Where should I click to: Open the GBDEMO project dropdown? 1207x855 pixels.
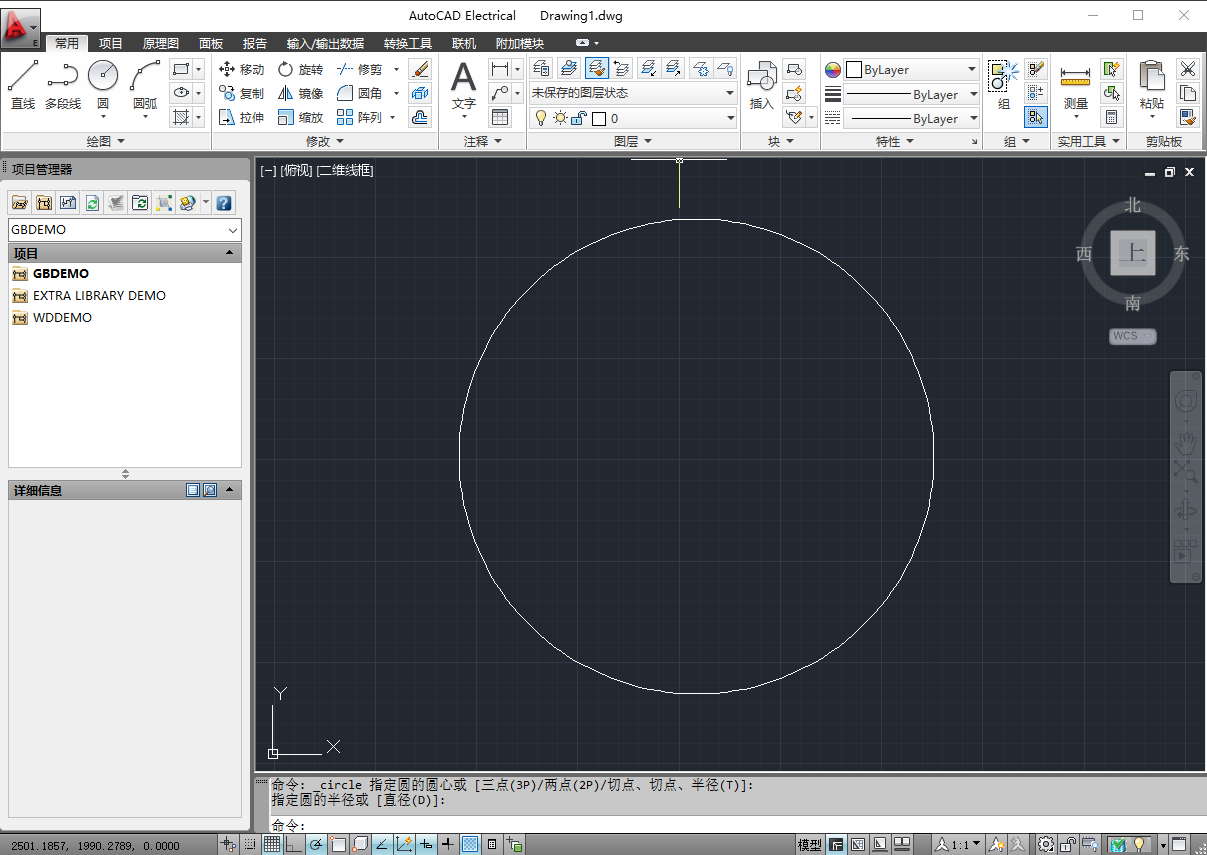tap(234, 229)
